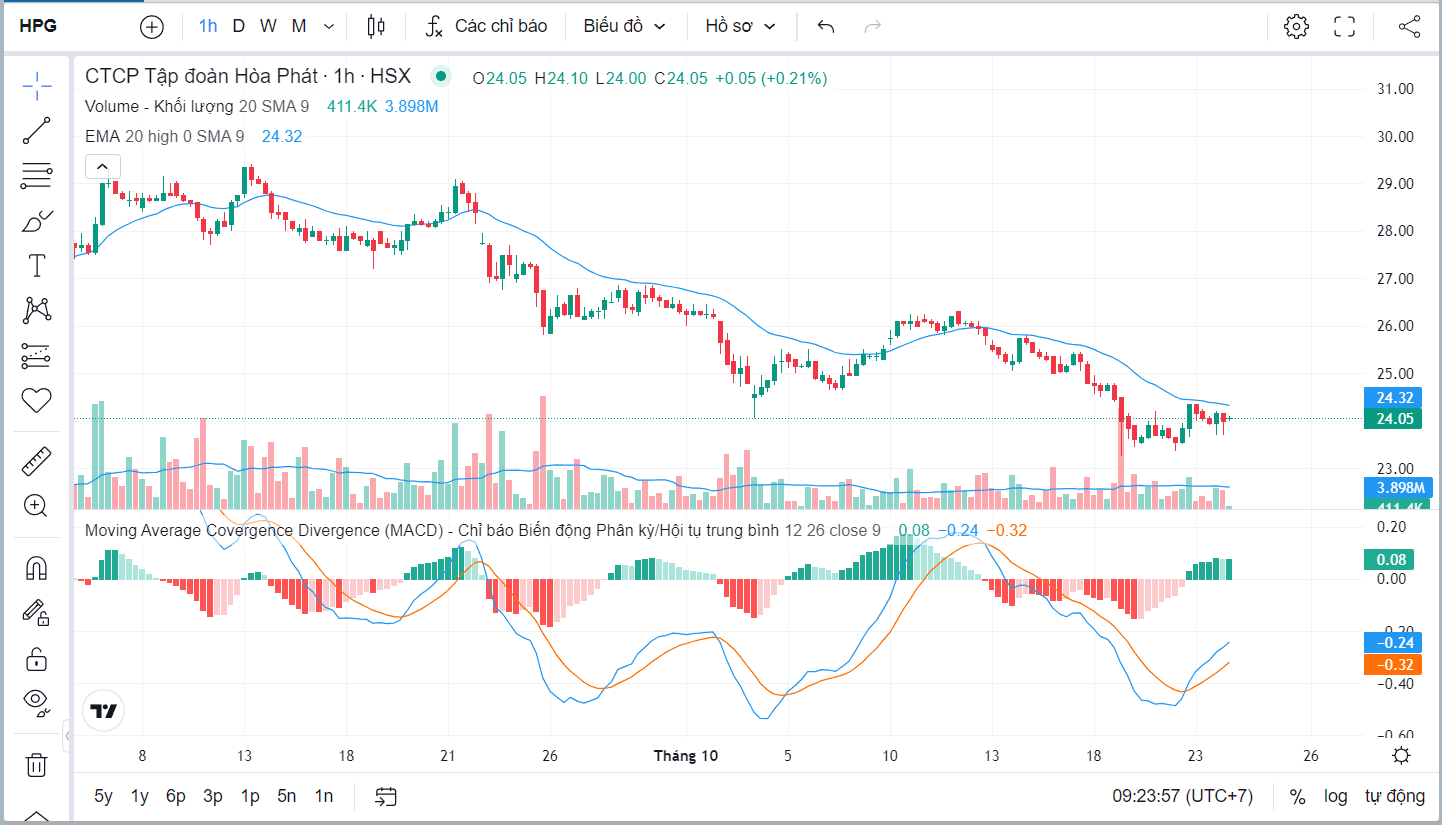Select the crosshair cursor tool

tap(36, 86)
